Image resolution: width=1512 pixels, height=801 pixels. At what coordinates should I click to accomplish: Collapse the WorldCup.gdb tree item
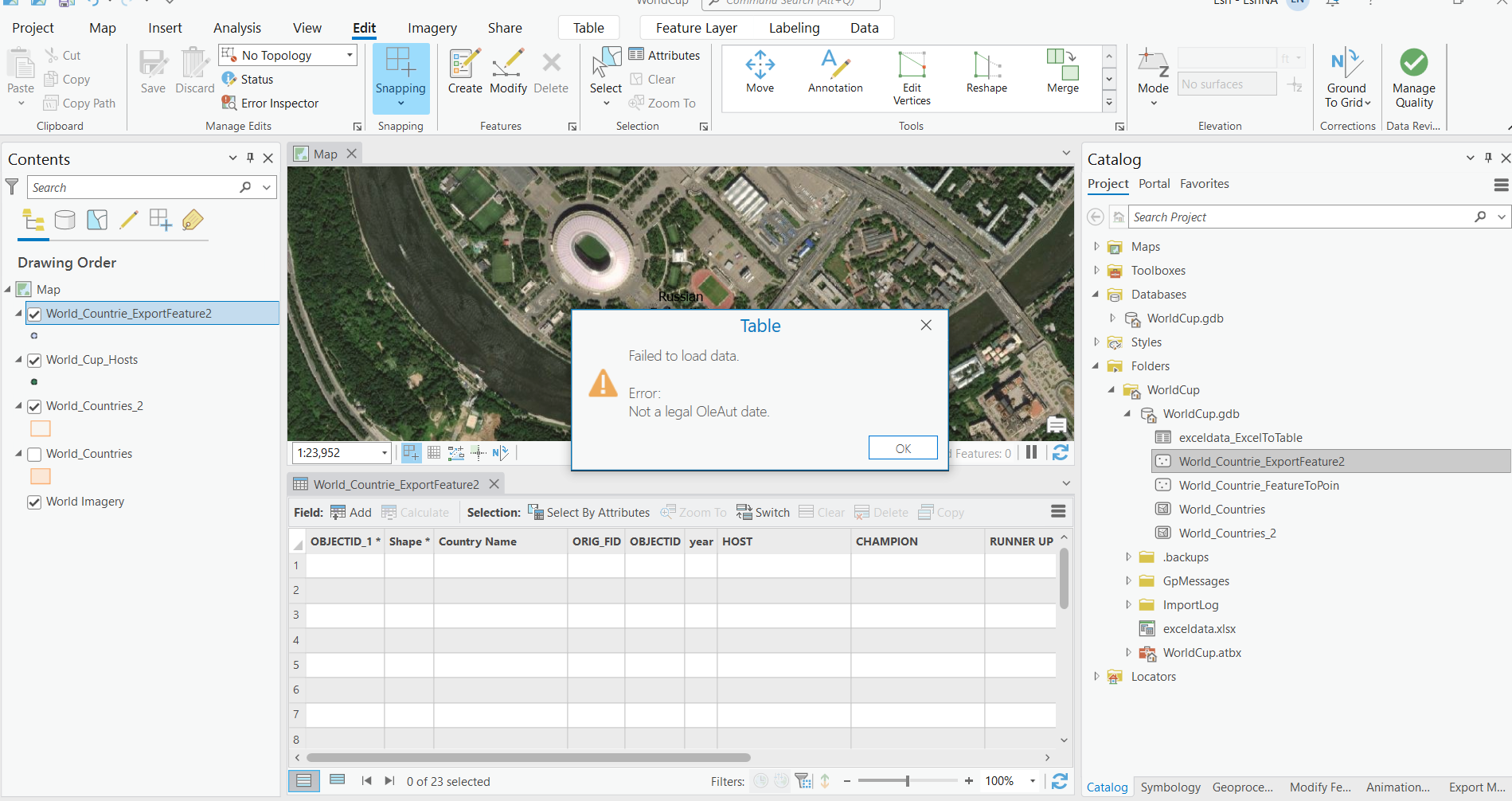point(1127,413)
